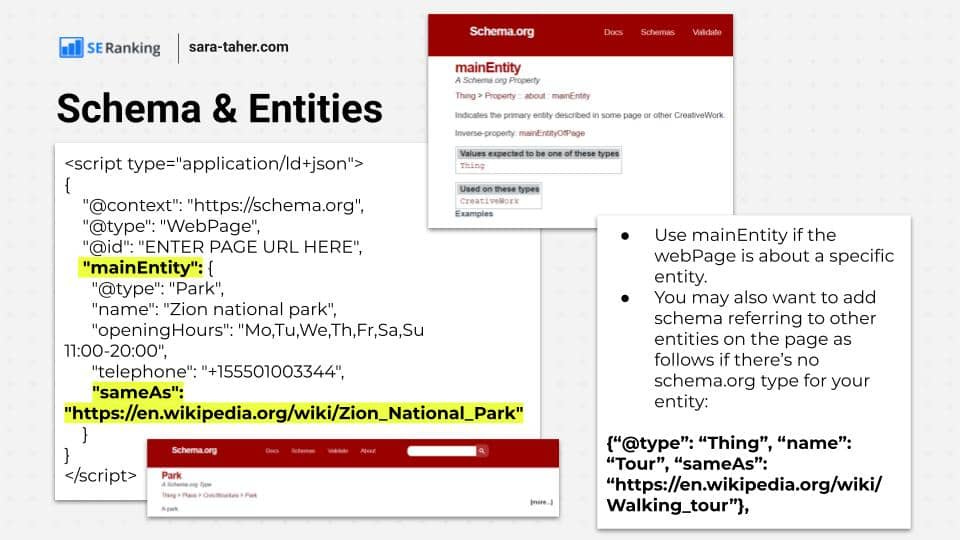Click the SE Ranking bar chart logo icon
This screenshot has height=540, width=960.
[x=71, y=47]
